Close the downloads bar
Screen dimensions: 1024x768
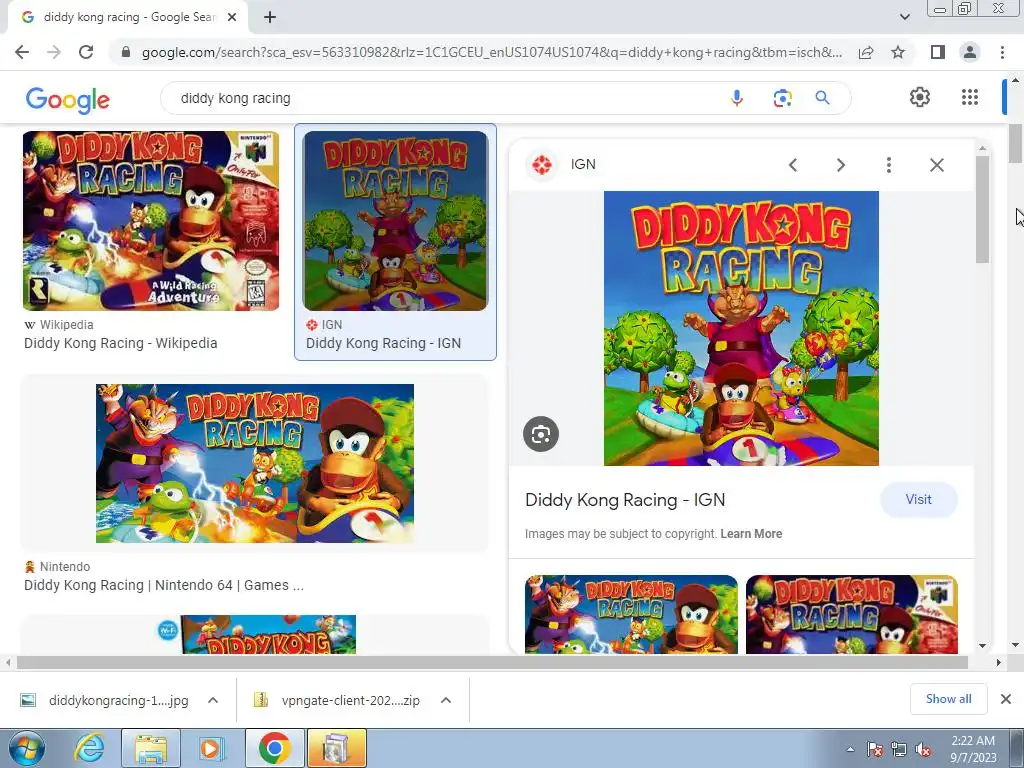coord(1006,699)
